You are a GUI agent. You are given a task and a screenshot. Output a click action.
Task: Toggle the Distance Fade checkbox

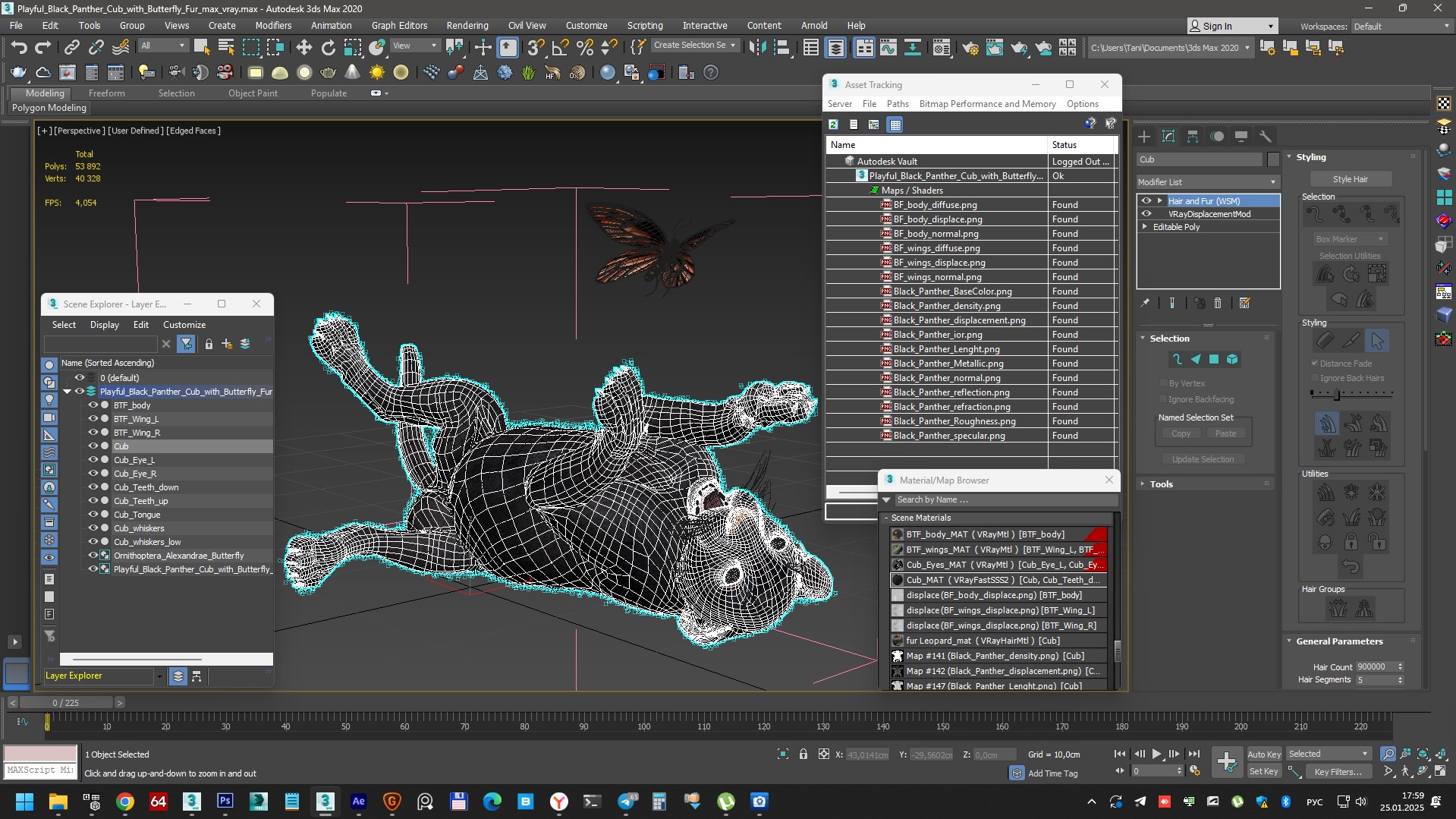tap(1315, 364)
